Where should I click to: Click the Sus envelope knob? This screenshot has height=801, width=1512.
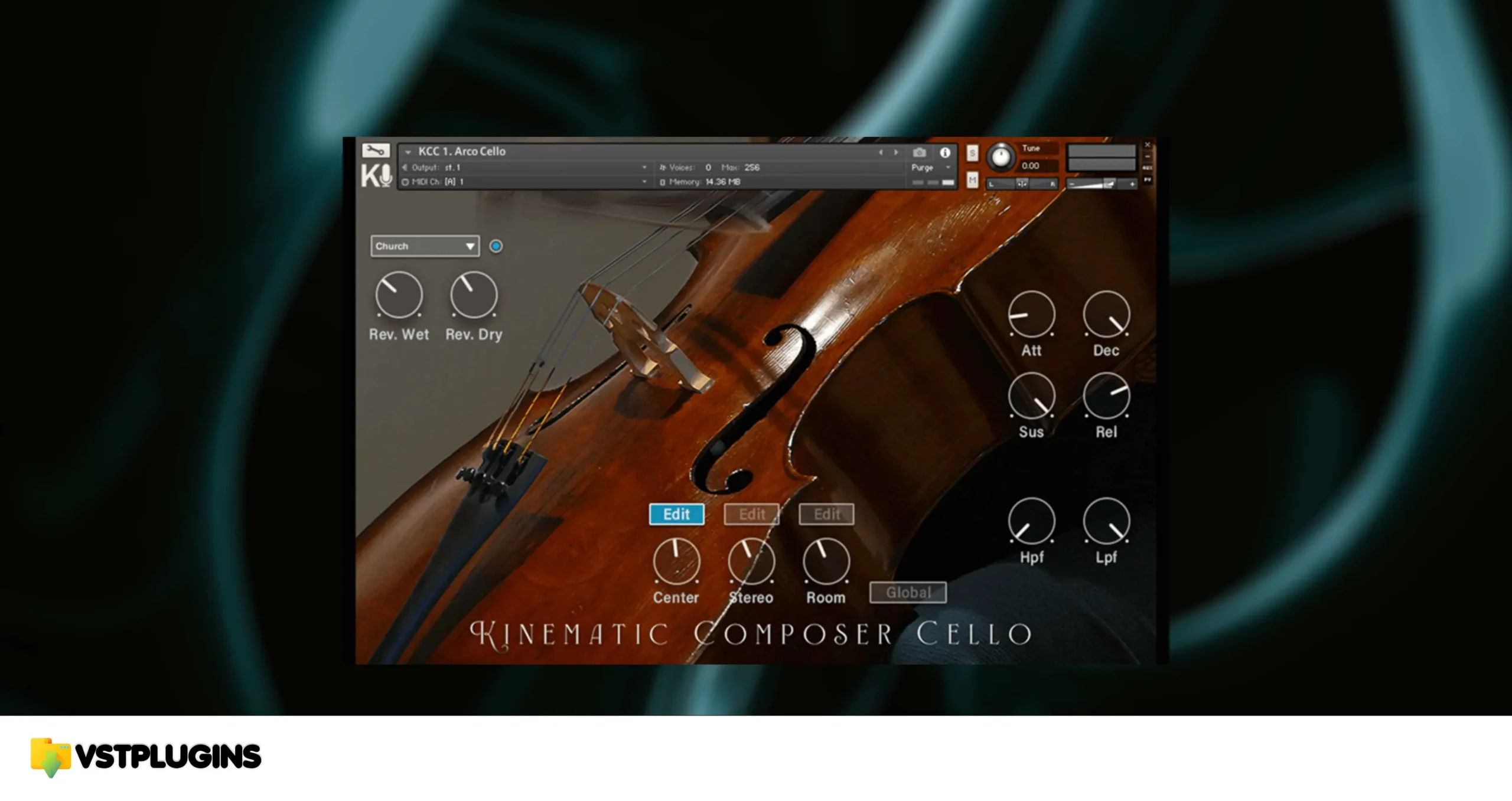coord(1031,395)
